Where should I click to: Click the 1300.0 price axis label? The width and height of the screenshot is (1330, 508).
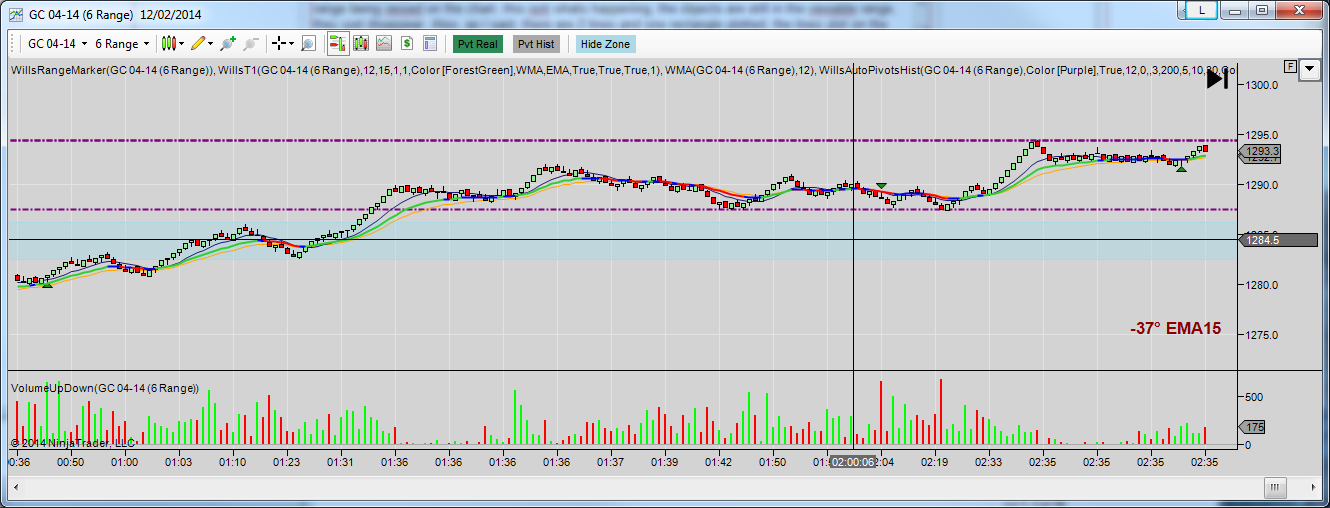[x=1262, y=85]
